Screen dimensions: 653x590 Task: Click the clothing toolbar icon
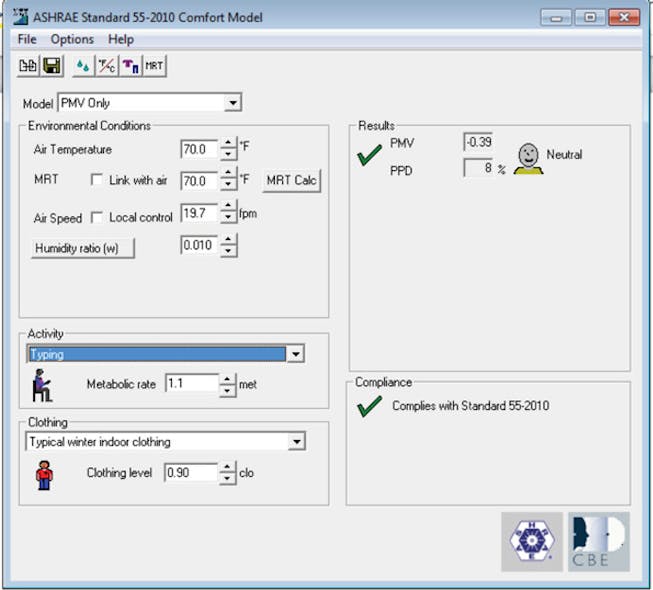(x=130, y=66)
